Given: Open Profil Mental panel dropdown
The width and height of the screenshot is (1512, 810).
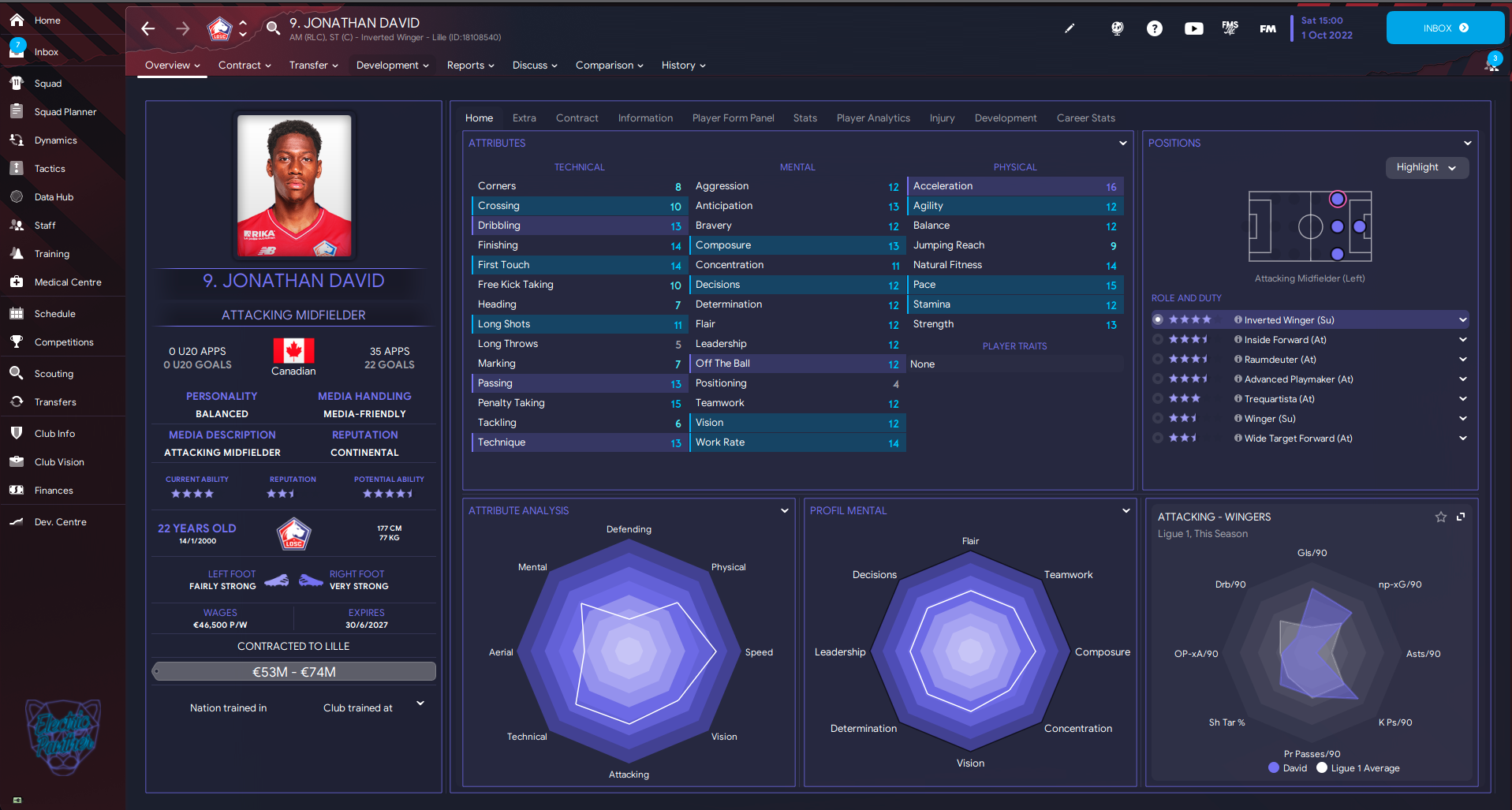Looking at the screenshot, I should 1126,510.
